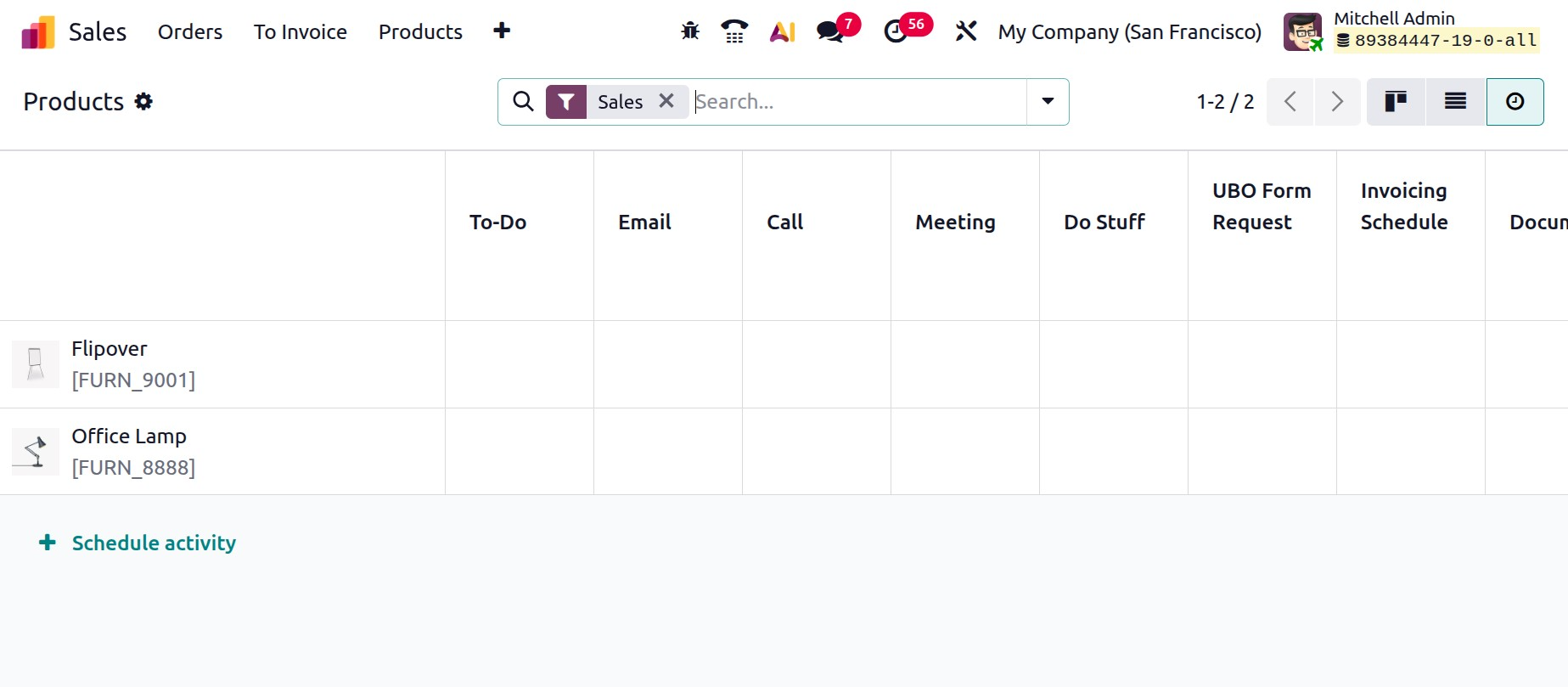
Task: Click the debug bug icon
Action: (690, 31)
